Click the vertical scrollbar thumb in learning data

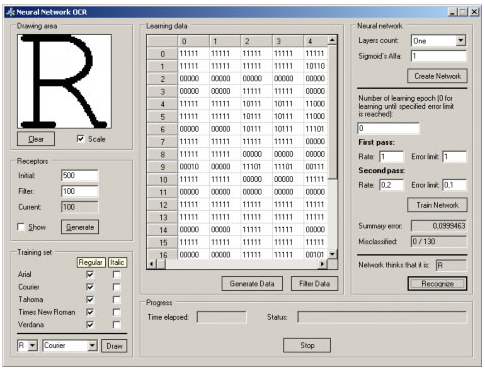click(x=332, y=112)
